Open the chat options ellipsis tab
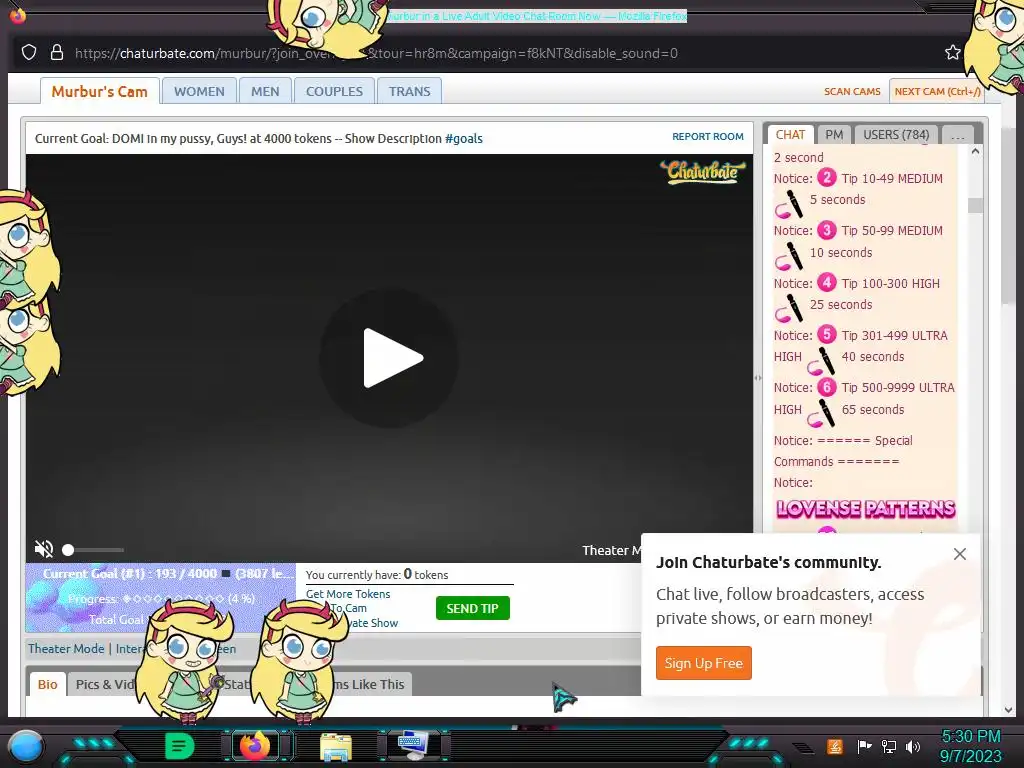The height and width of the screenshot is (768, 1024). coord(957,135)
